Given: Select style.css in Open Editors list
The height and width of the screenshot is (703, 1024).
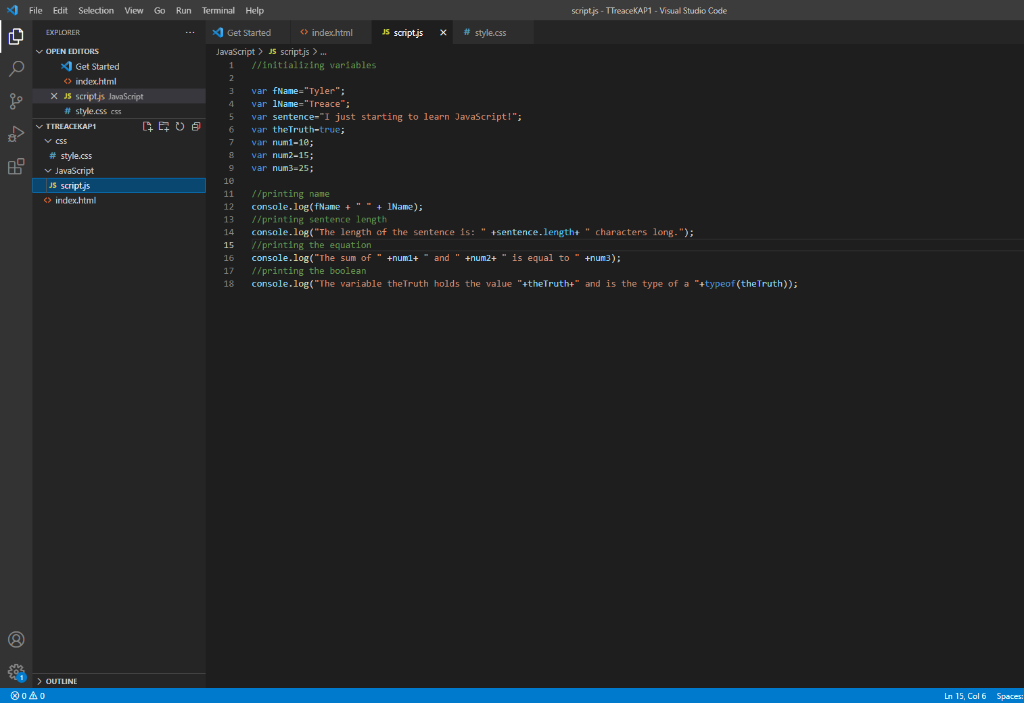Looking at the screenshot, I should coord(119,111).
